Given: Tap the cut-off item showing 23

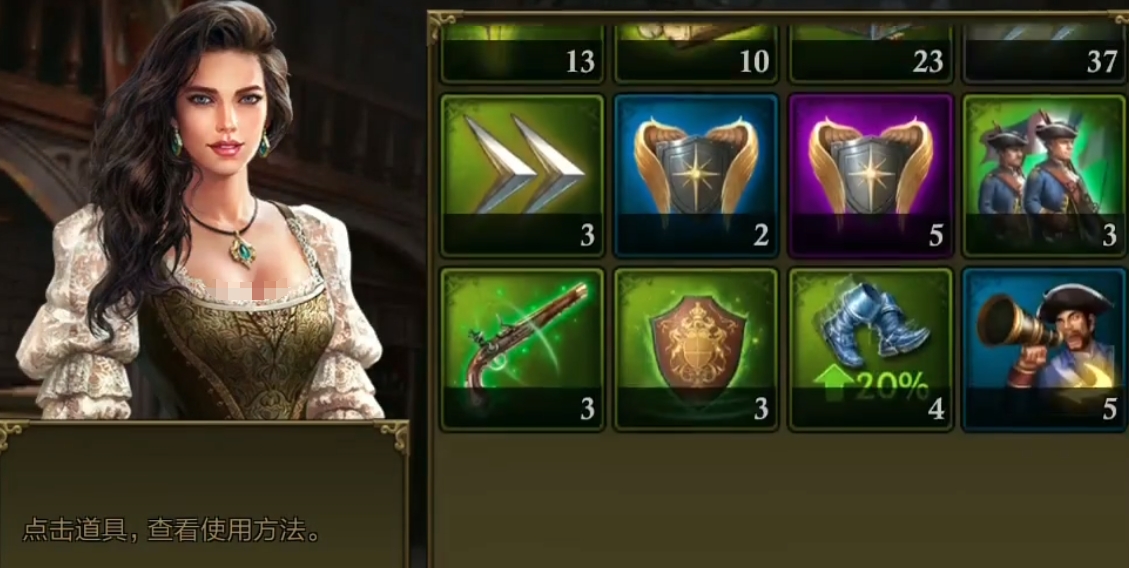Looking at the screenshot, I should tap(871, 53).
